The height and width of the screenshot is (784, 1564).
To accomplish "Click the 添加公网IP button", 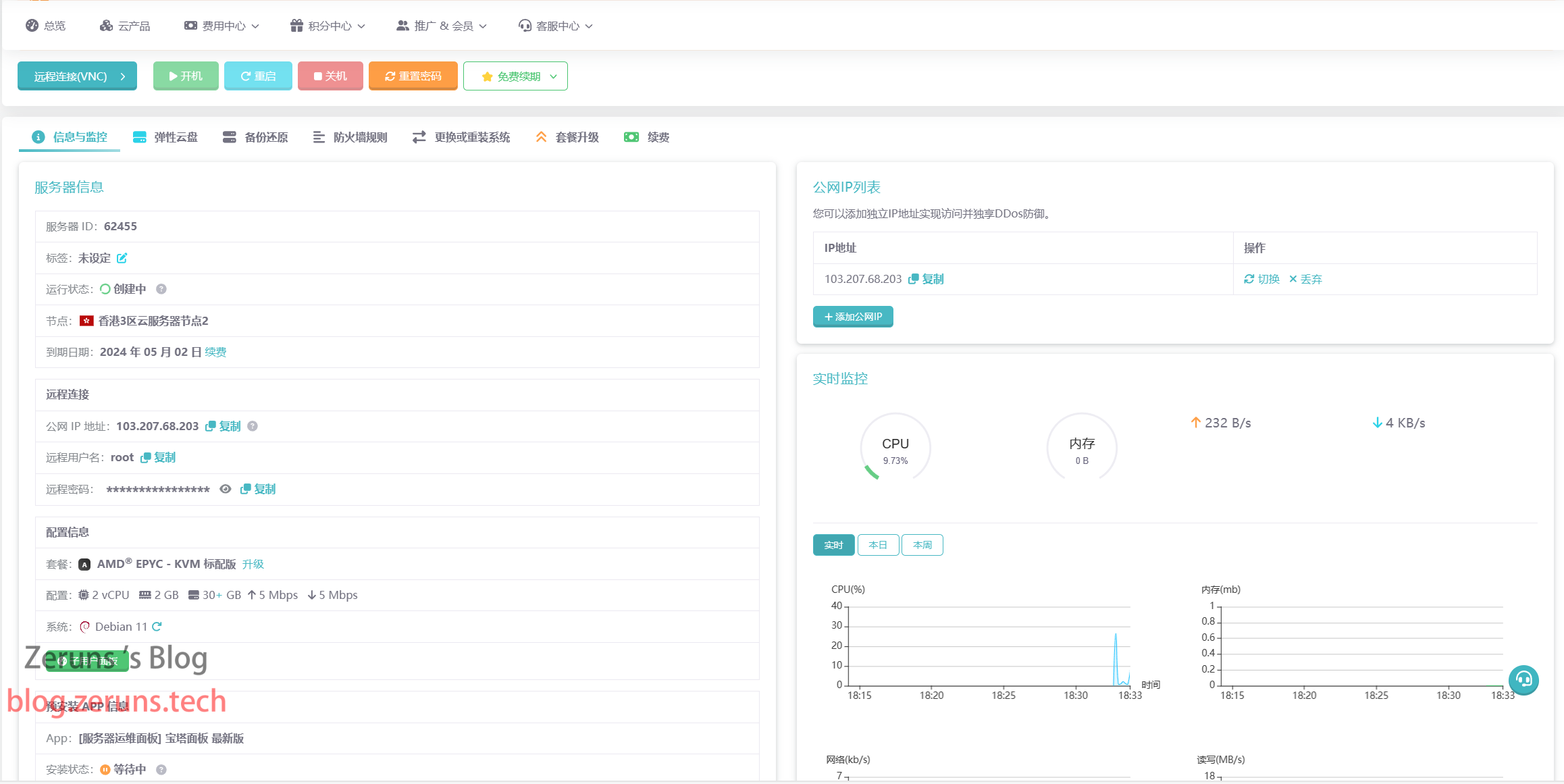I will 853,317.
